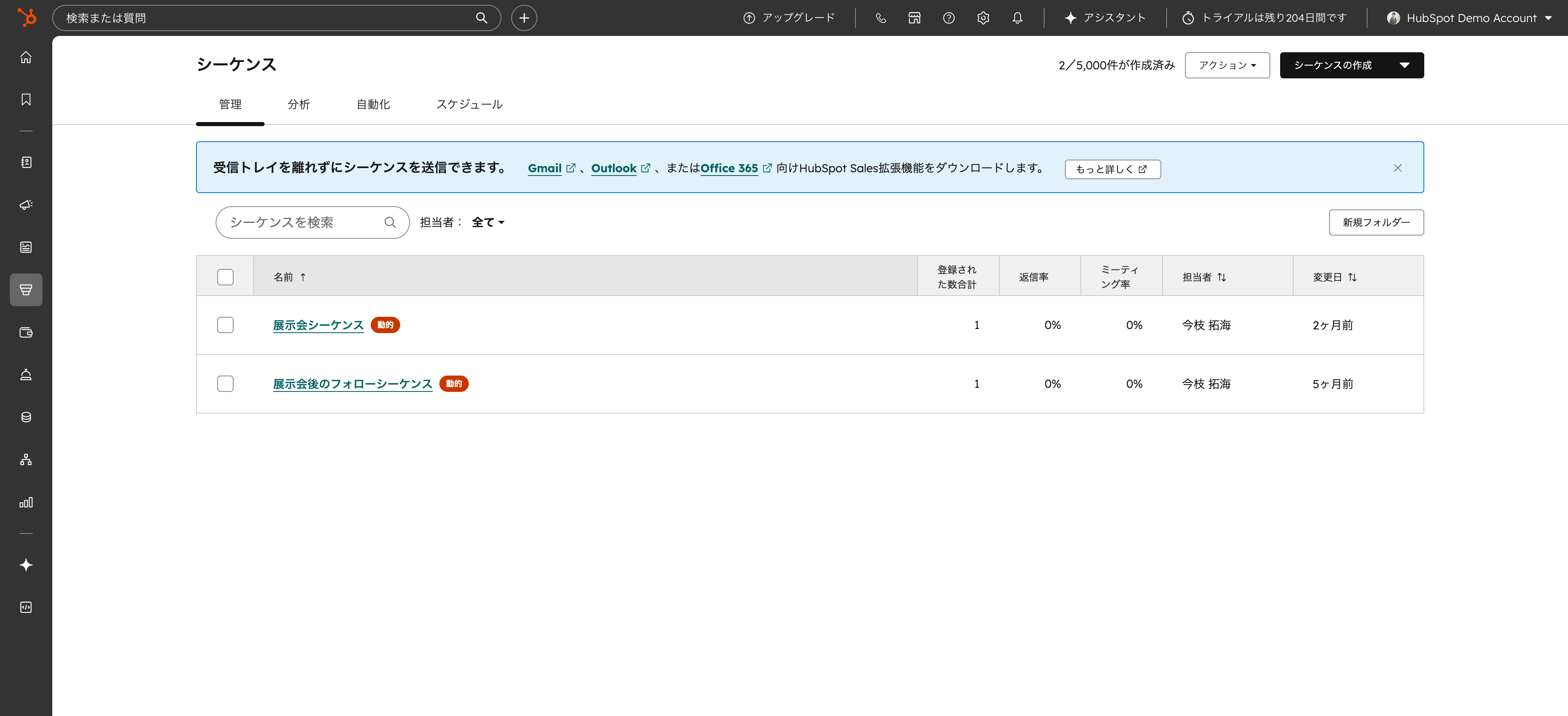This screenshot has height=716, width=1568.
Task: Select the Marketing megaphone icon
Action: click(x=26, y=205)
